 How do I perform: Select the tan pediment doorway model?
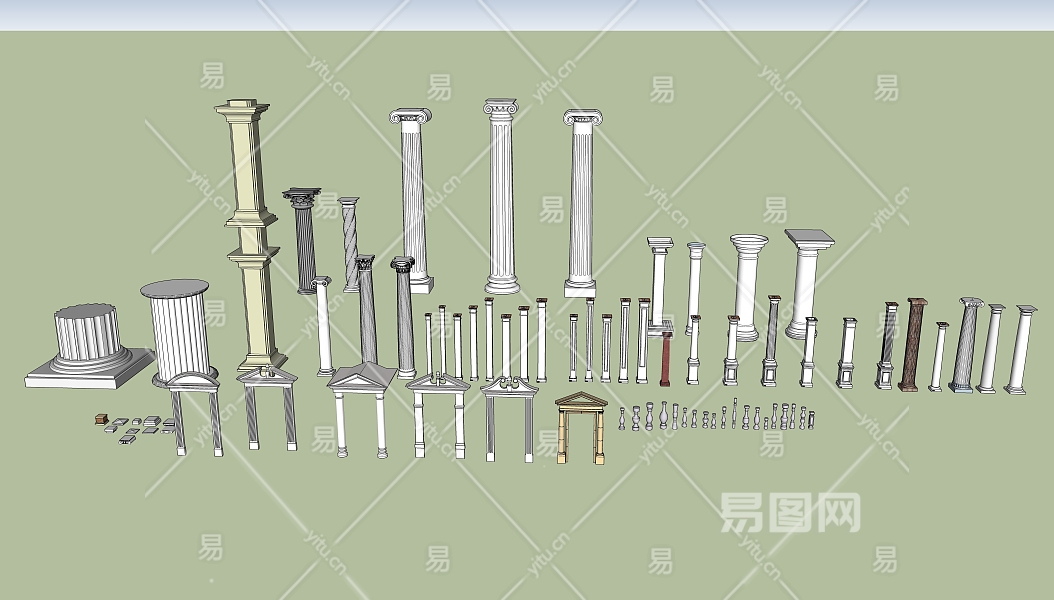(581, 428)
